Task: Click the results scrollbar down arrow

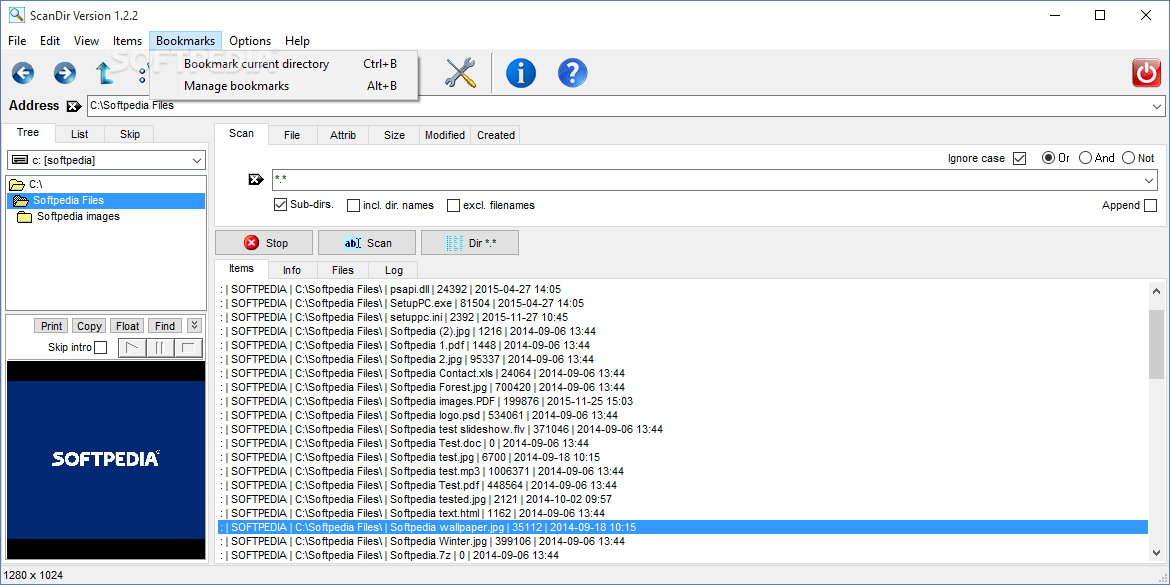Action: pyautogui.click(x=1157, y=551)
